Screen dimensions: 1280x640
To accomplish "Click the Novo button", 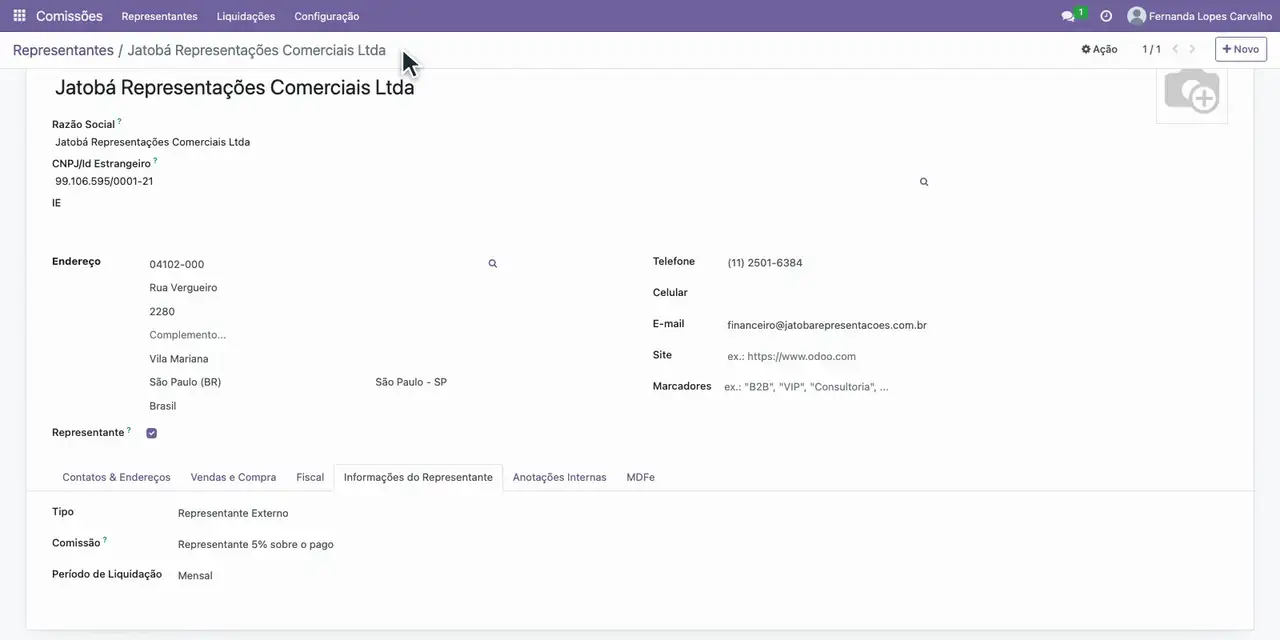I will click(x=1241, y=49).
